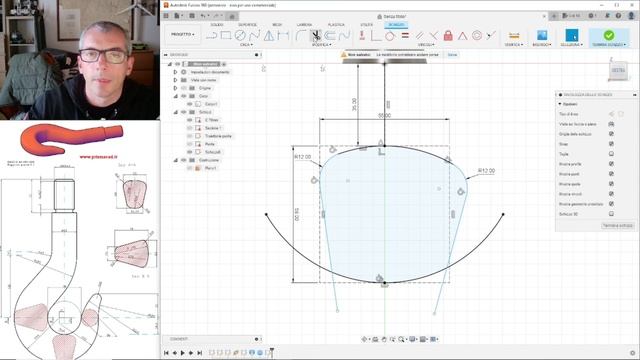Switch to the MESH tab
640x360 pixels.
click(277, 25)
